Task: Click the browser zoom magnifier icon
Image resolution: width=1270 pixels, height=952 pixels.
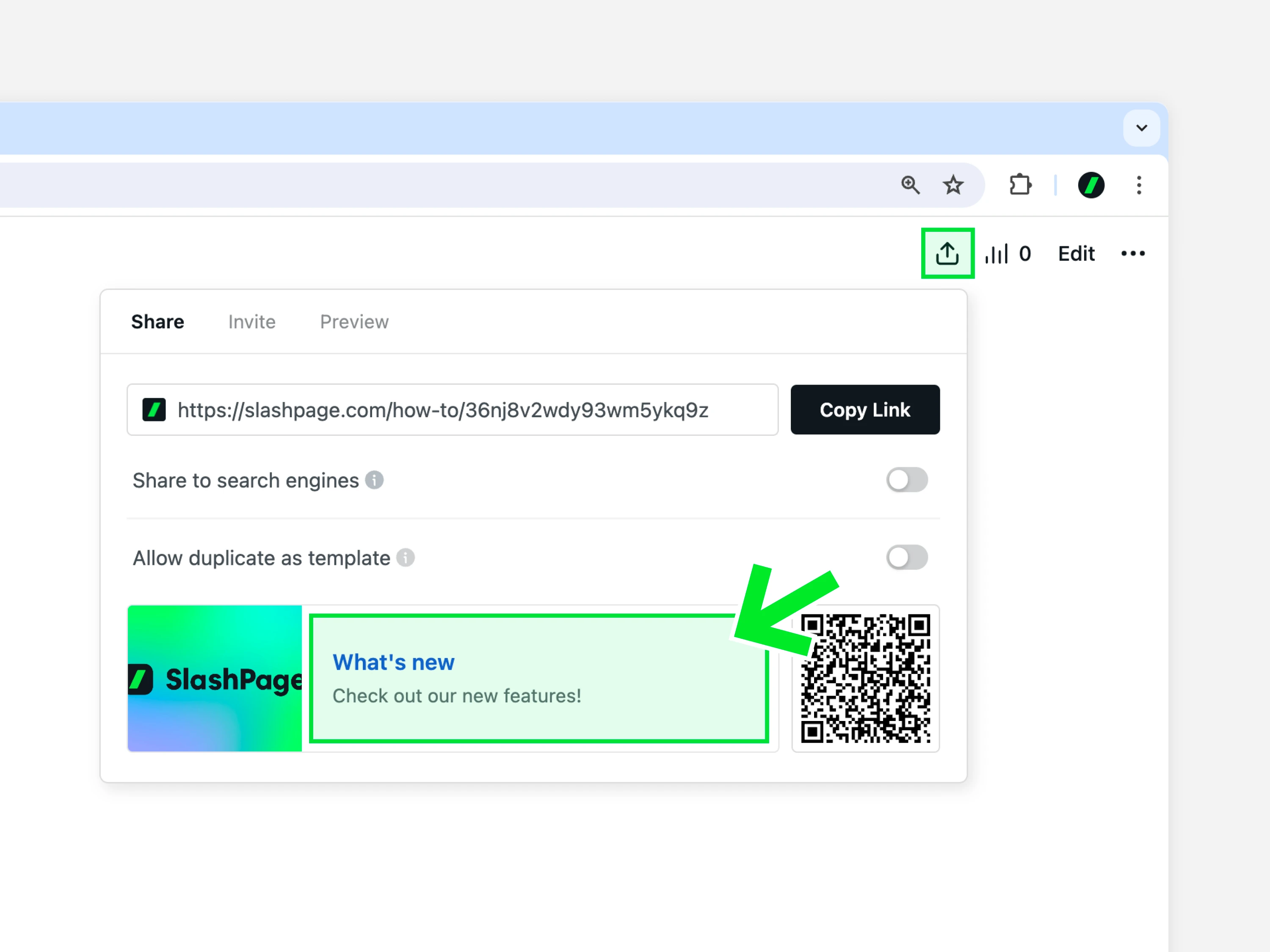Action: (x=910, y=185)
